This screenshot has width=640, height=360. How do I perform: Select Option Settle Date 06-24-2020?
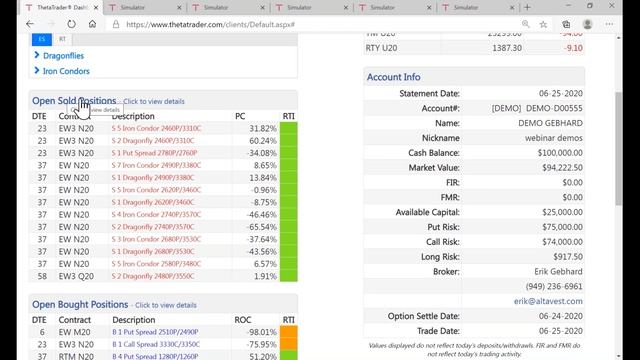561,316
